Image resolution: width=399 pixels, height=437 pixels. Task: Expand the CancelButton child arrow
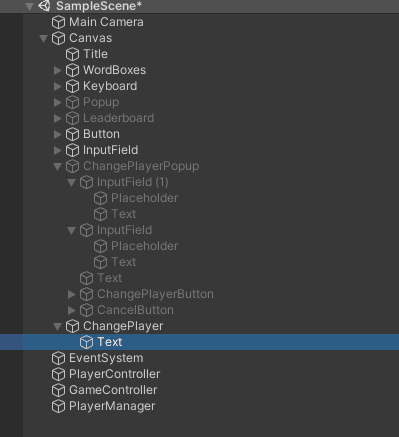pyautogui.click(x=72, y=310)
